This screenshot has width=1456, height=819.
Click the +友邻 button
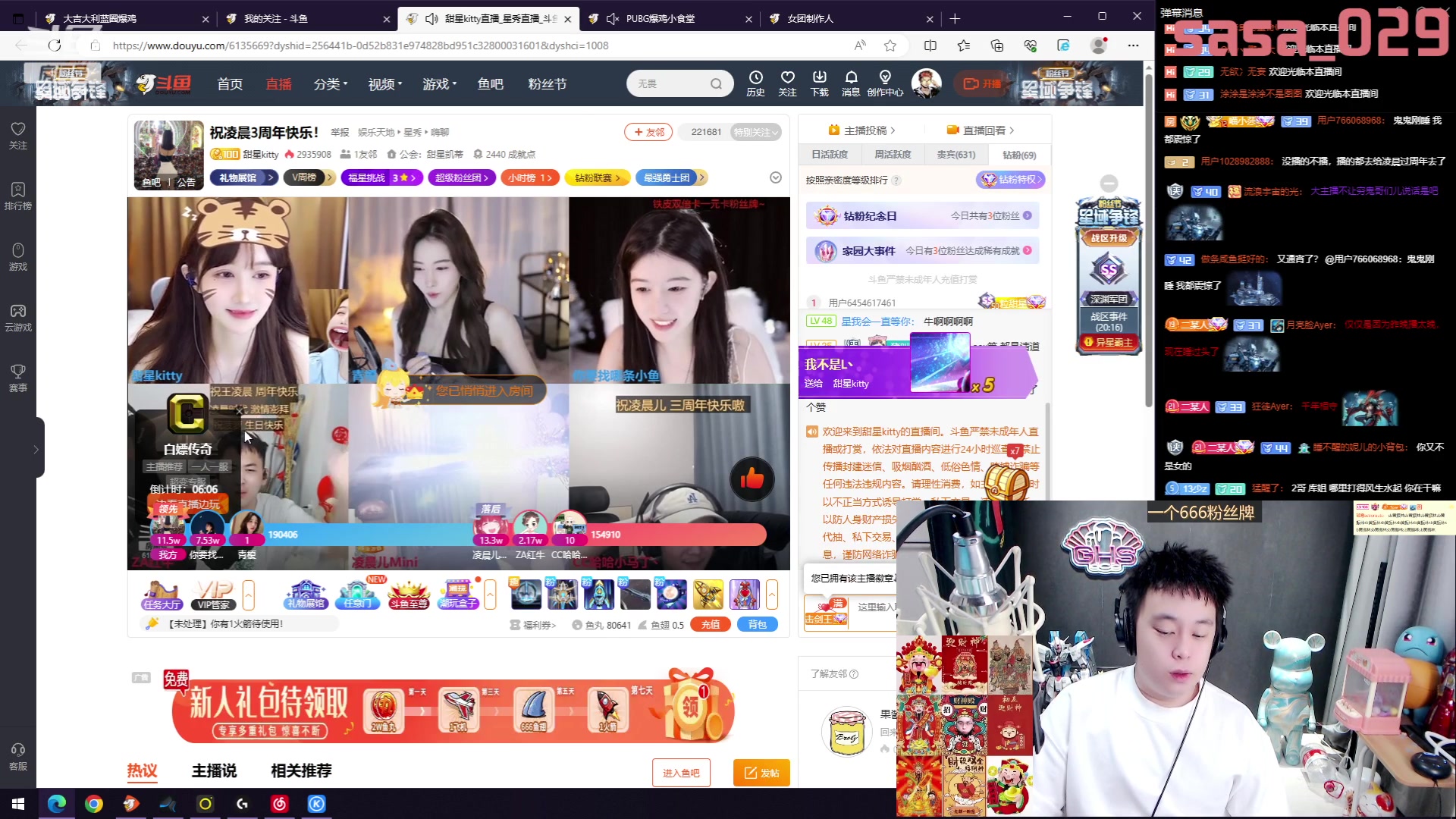click(649, 132)
